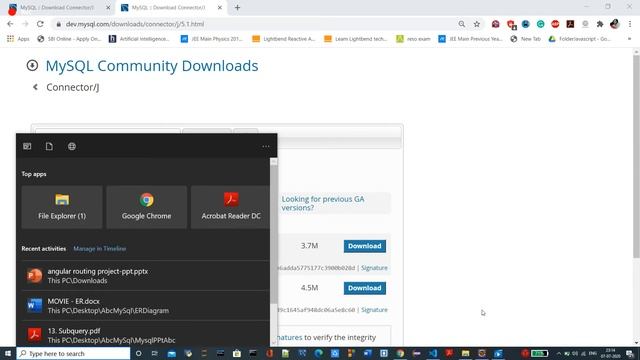
Task: Open the notification center icon
Action: [x=630, y=353]
